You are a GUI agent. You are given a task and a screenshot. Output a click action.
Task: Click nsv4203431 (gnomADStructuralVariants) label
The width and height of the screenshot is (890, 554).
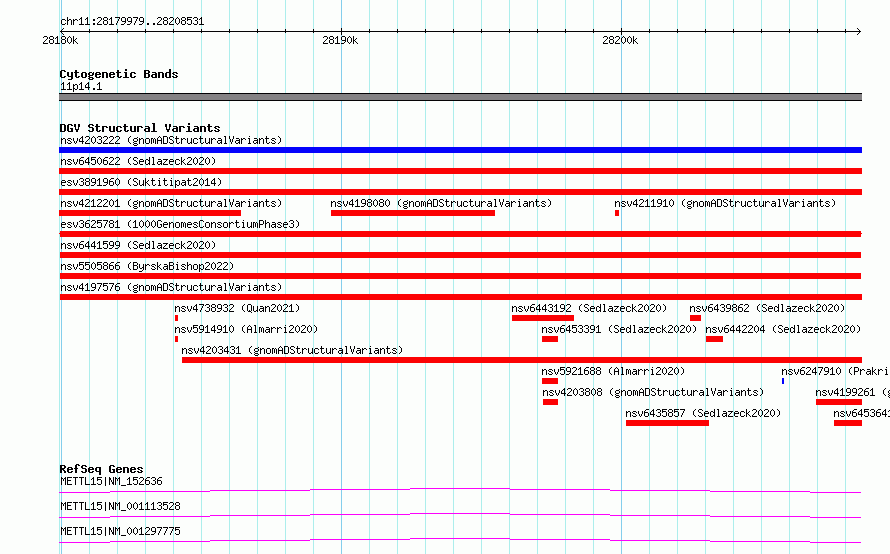pyautogui.click(x=292, y=350)
